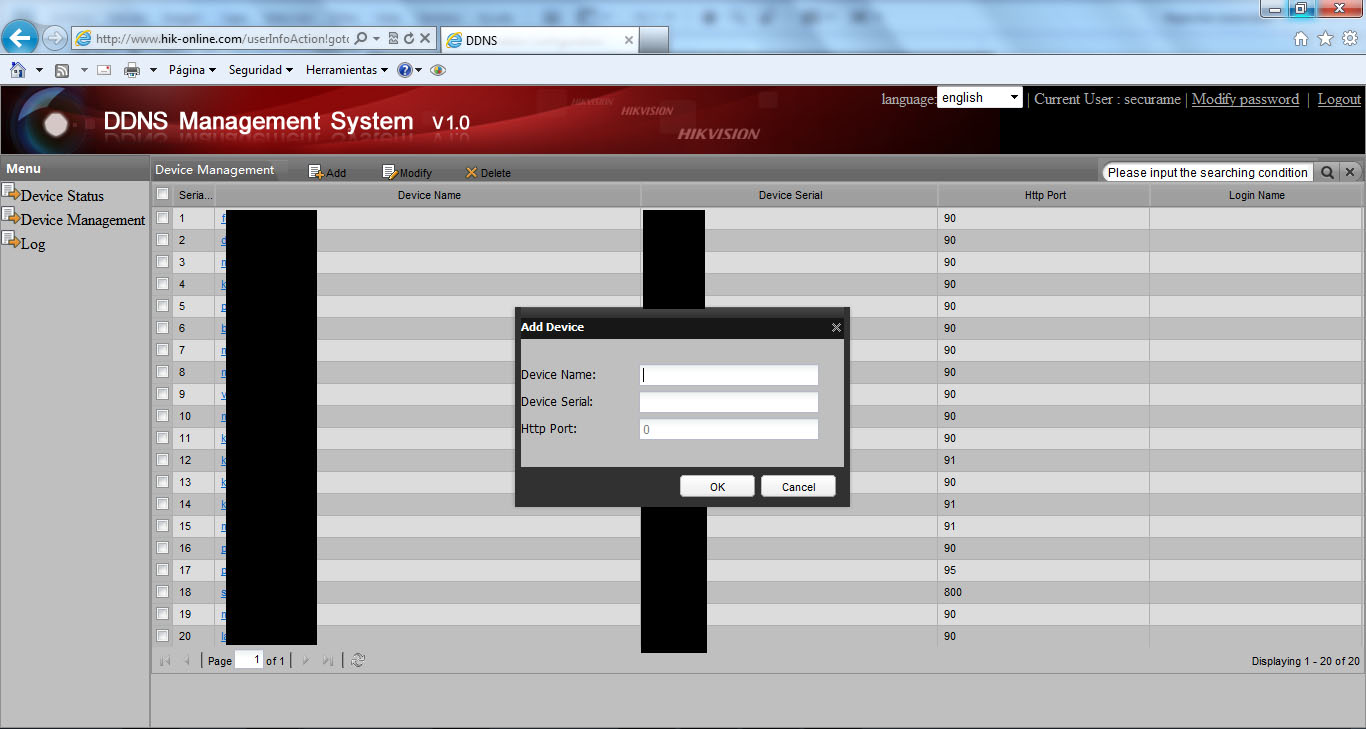Check the row 3 checkbox
Screen dimensions: 1366x729
(x=162, y=261)
